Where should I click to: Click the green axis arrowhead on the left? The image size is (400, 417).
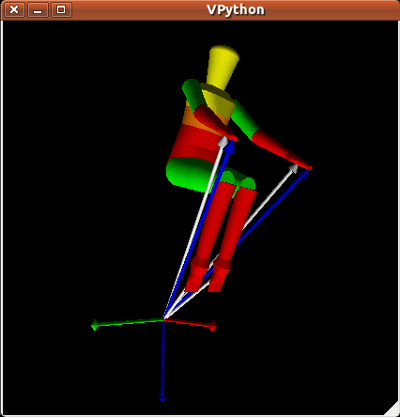(x=94, y=325)
